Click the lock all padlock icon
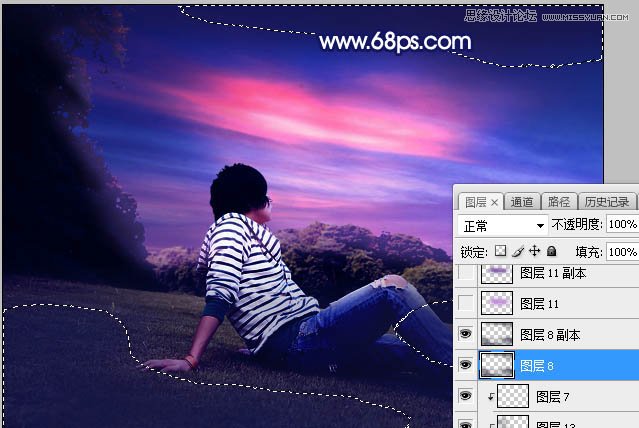639x428 pixels. click(x=551, y=251)
